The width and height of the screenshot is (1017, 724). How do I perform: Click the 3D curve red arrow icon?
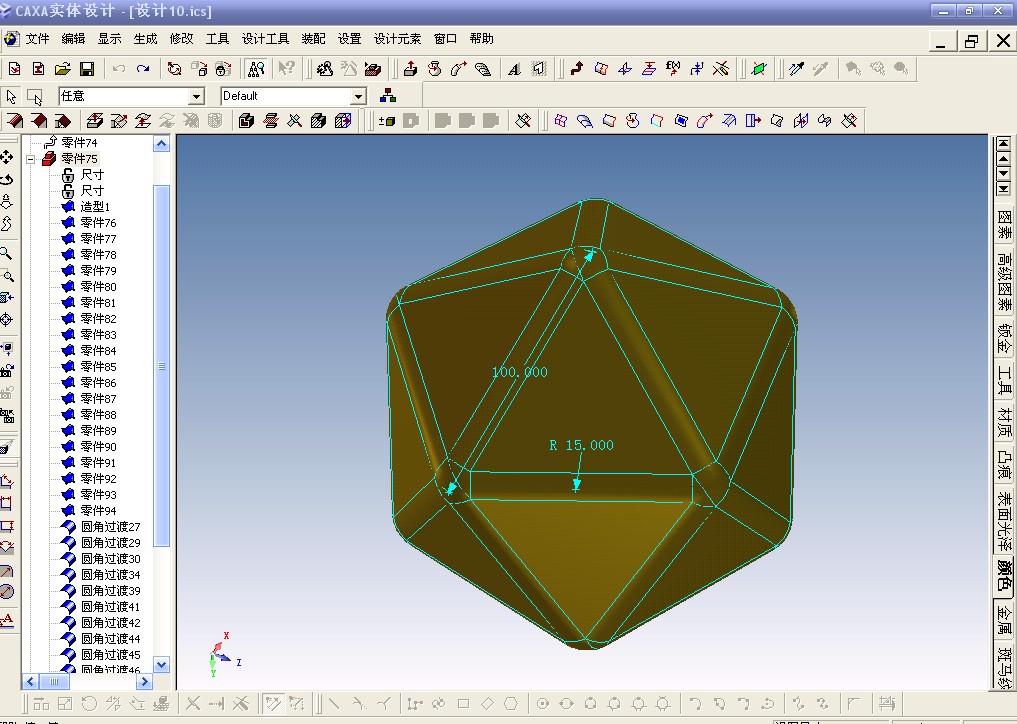click(577, 69)
